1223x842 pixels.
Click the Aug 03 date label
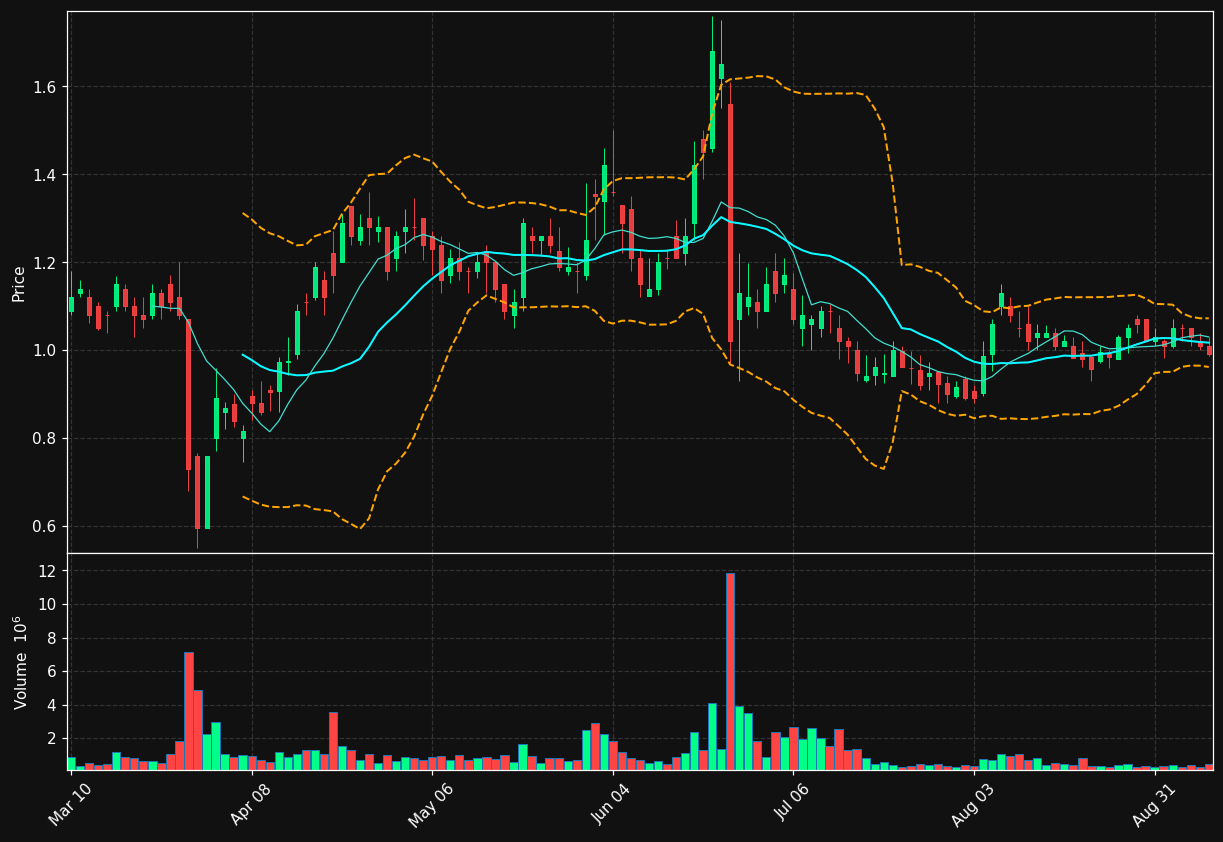pyautogui.click(x=974, y=804)
